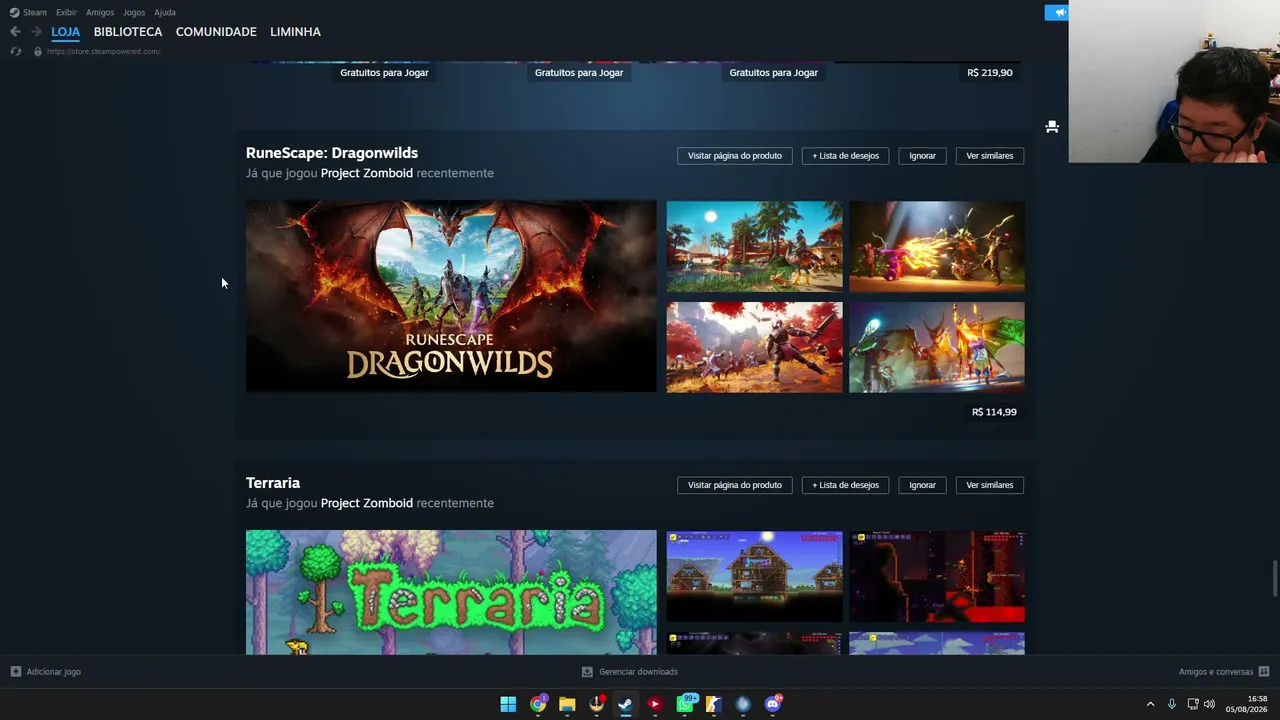Image resolution: width=1280 pixels, height=720 pixels.
Task: Click the microphone icon in system tray
Action: [x=1172, y=704]
